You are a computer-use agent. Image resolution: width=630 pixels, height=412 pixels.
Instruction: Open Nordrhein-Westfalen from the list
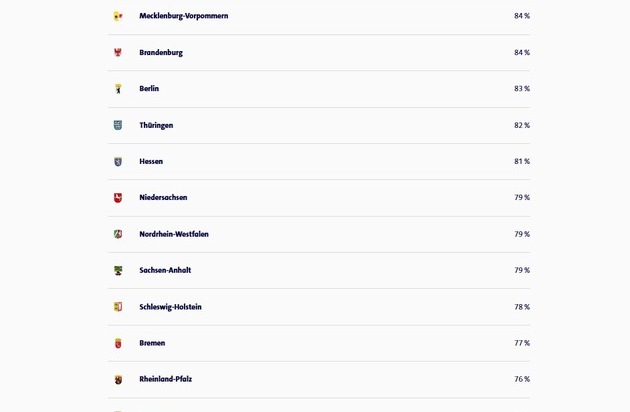tap(174, 234)
